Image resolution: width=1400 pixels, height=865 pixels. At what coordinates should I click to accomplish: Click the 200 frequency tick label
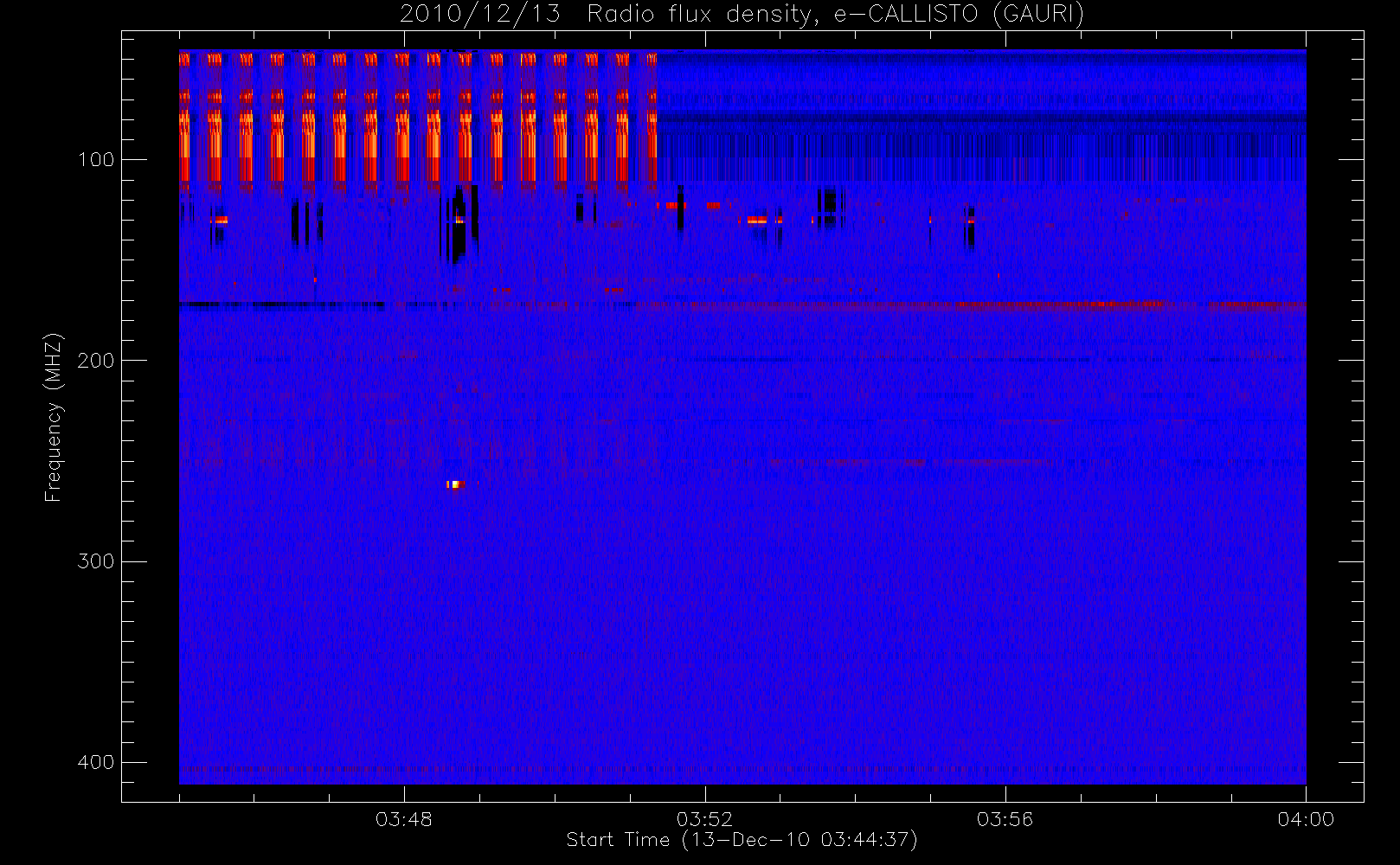click(95, 360)
